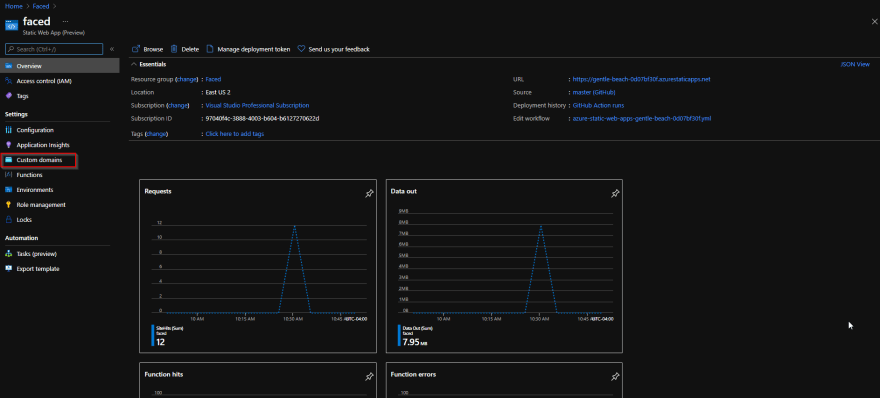880x398 pixels.
Task: Pin the Function hits chart
Action: [x=369, y=377]
